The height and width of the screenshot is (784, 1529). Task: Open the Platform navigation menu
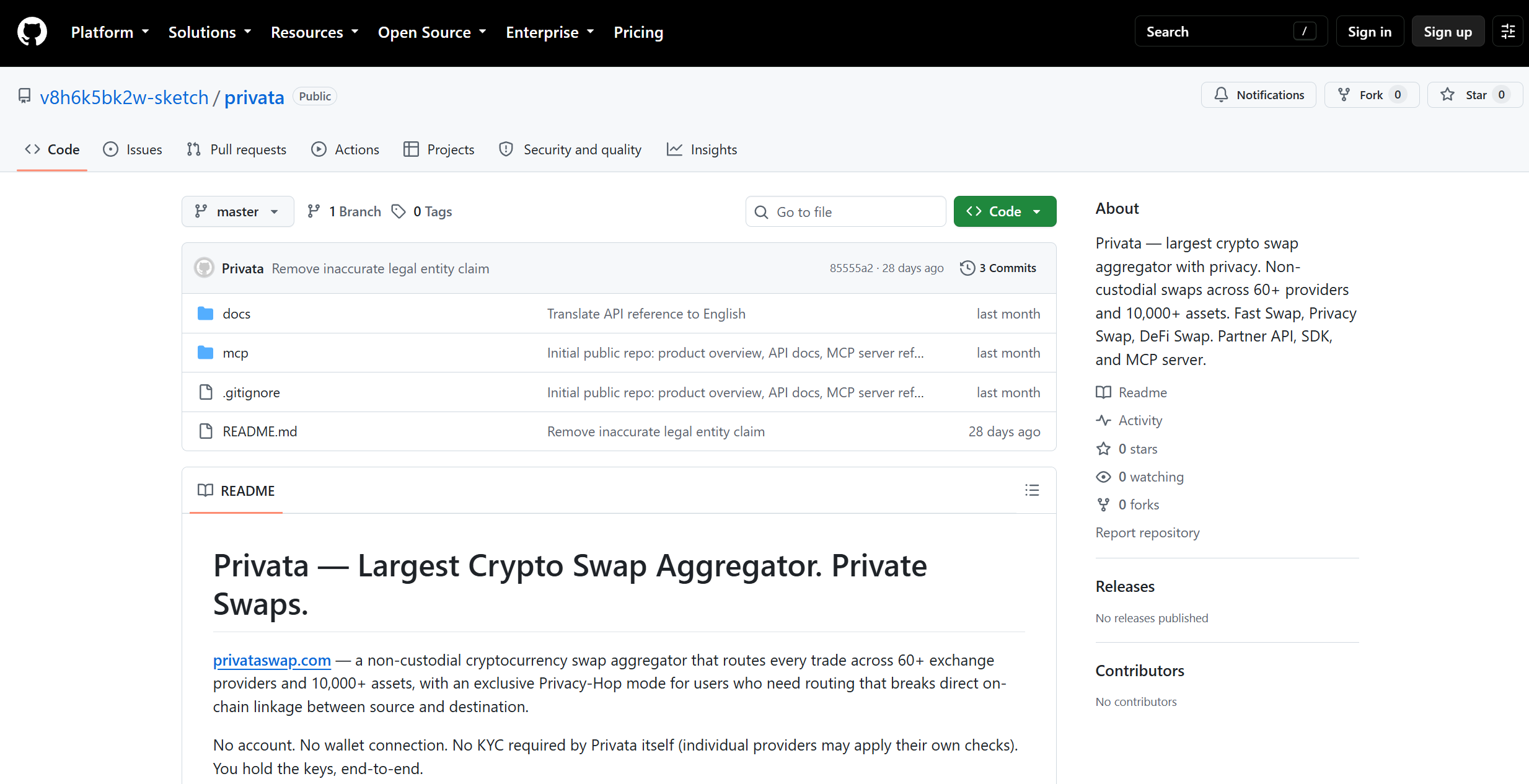[x=110, y=32]
